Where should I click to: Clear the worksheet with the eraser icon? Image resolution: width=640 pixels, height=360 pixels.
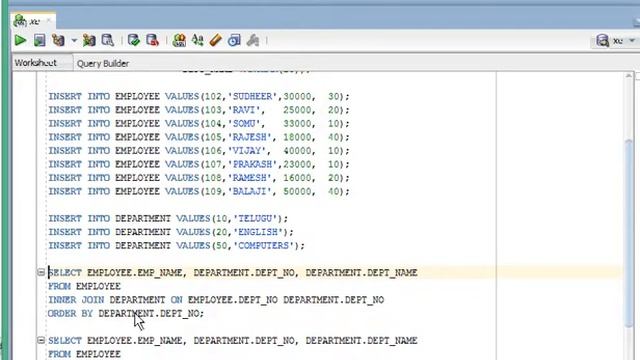coord(216,40)
